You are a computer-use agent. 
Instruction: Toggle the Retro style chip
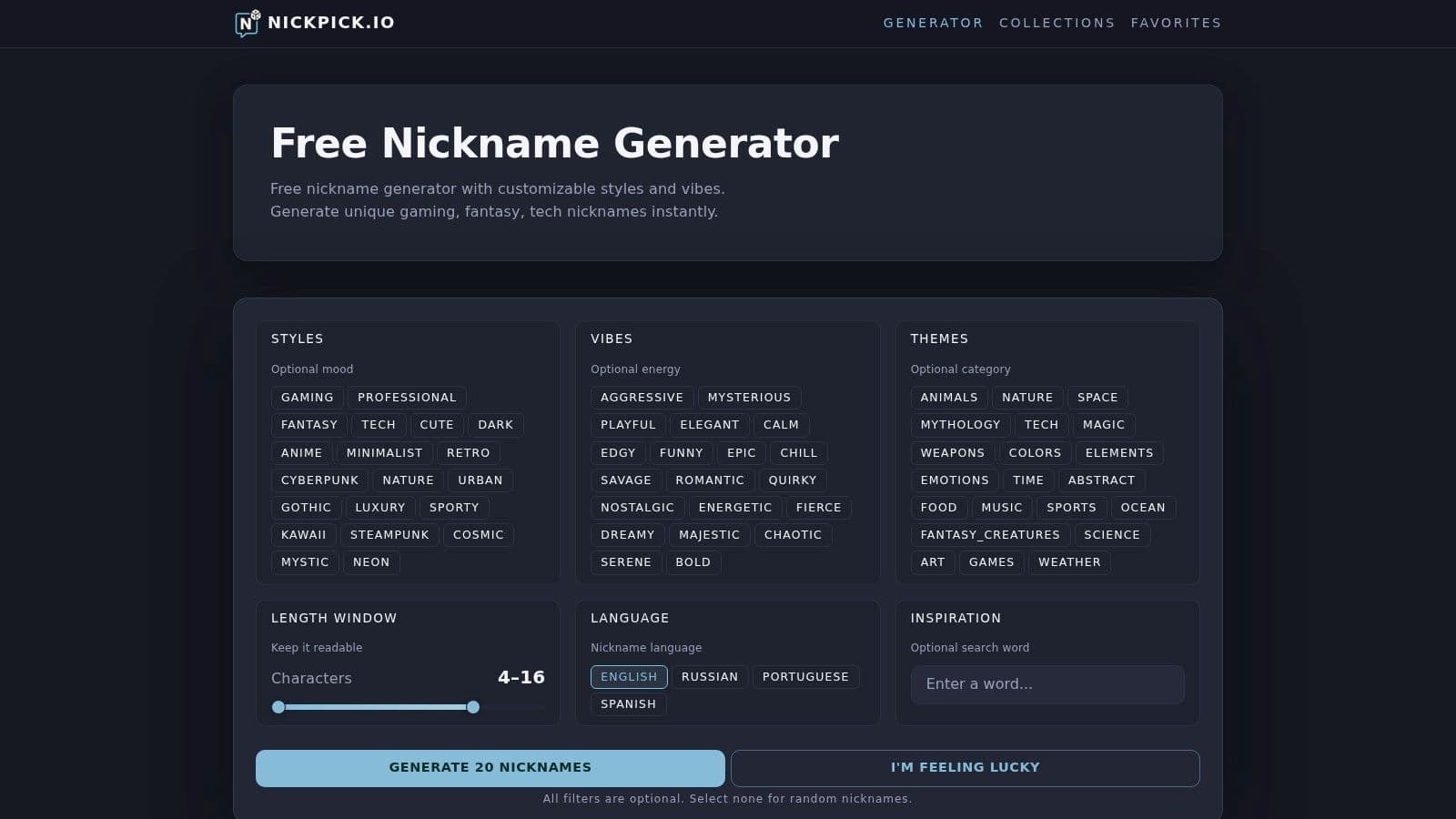[x=468, y=453]
